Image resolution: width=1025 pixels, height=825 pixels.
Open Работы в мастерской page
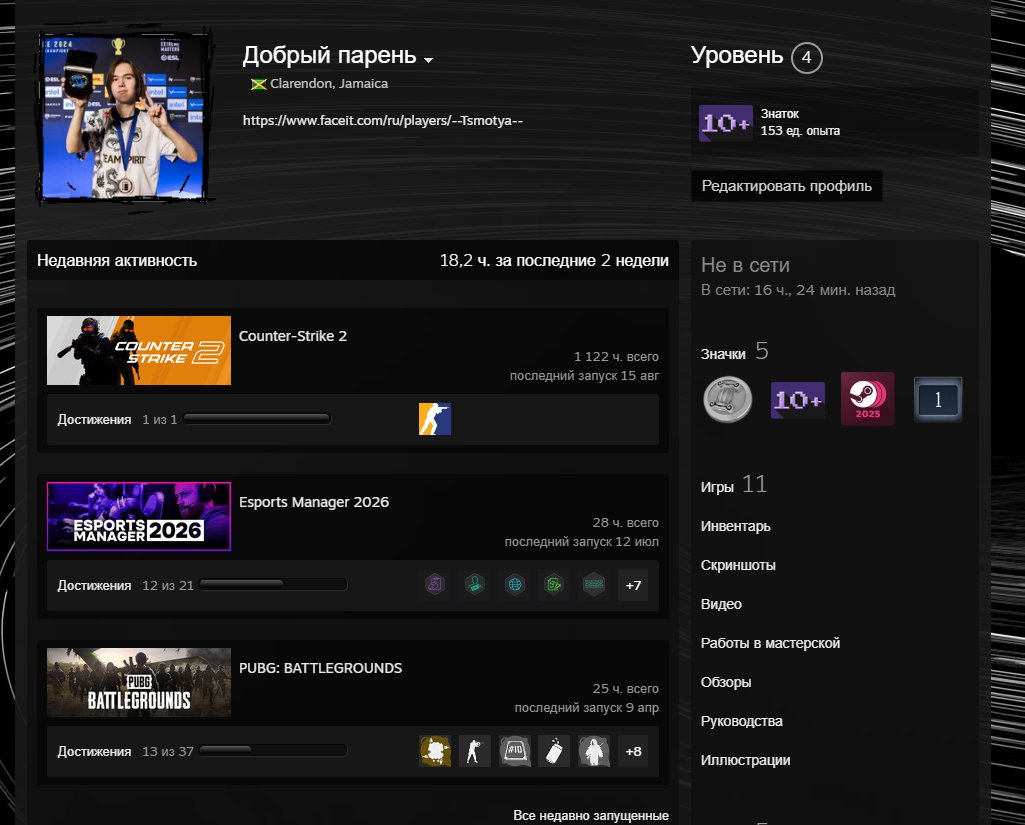tap(770, 643)
